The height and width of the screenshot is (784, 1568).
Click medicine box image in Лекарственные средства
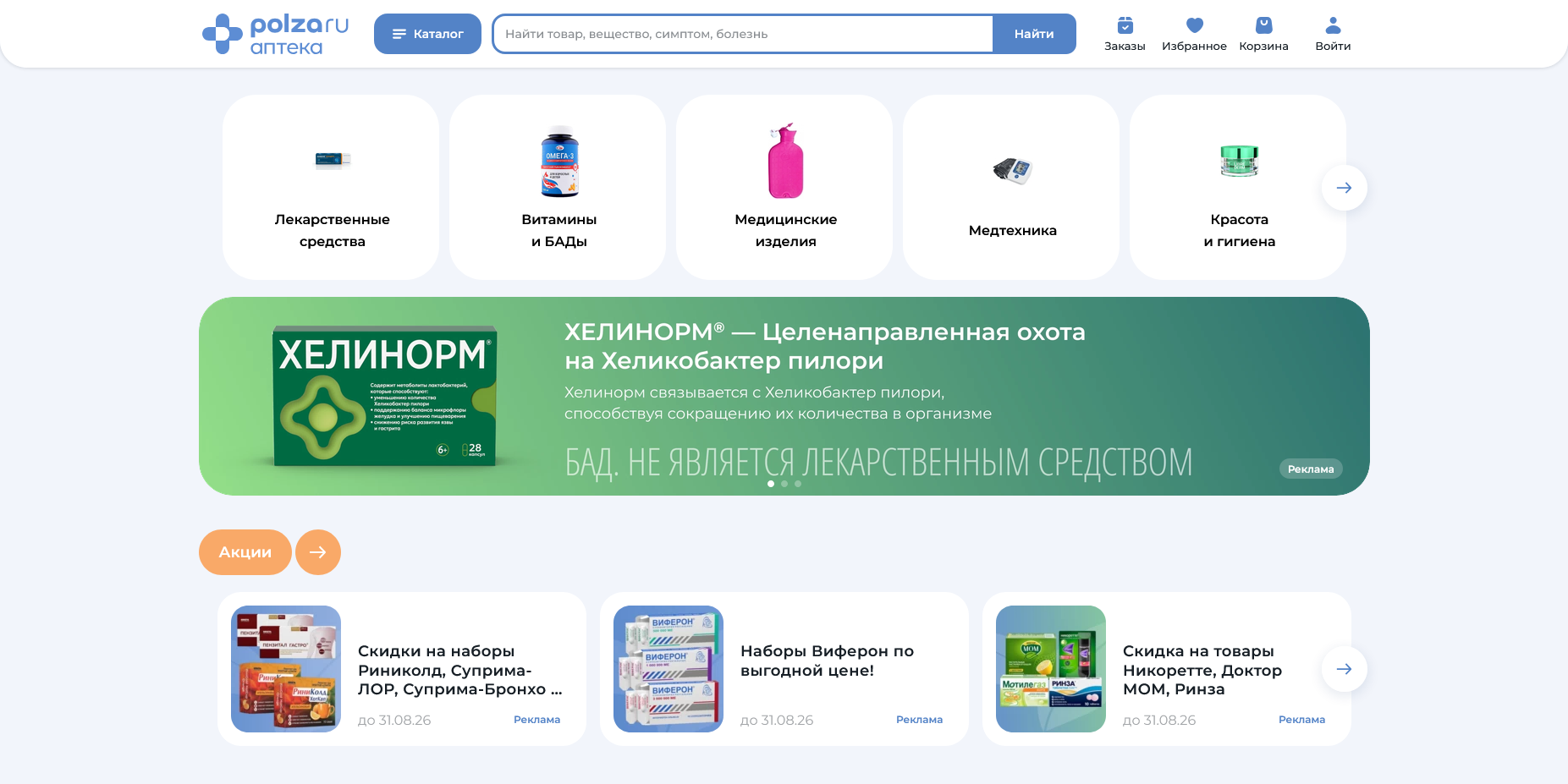coord(333,160)
